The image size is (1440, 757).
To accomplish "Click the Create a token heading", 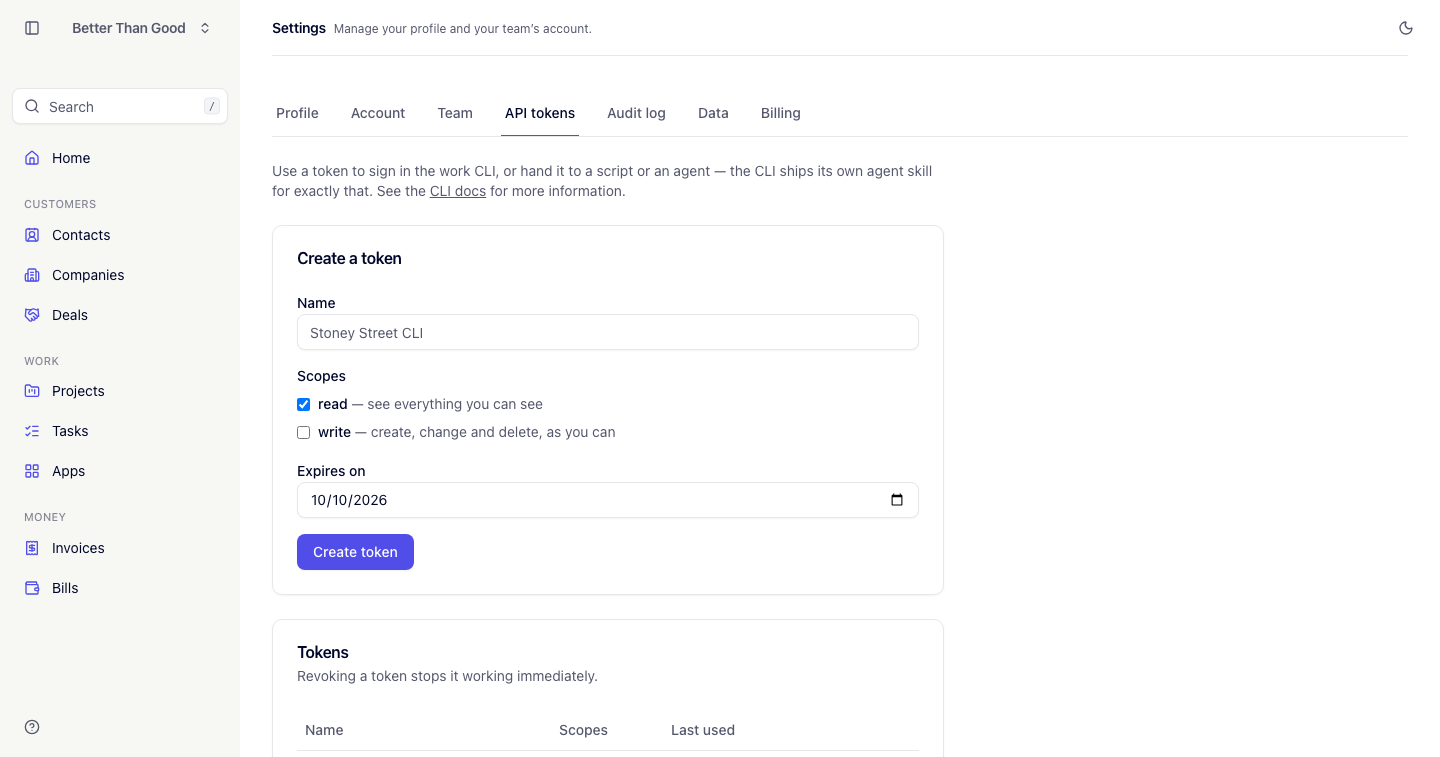I will coord(349,258).
